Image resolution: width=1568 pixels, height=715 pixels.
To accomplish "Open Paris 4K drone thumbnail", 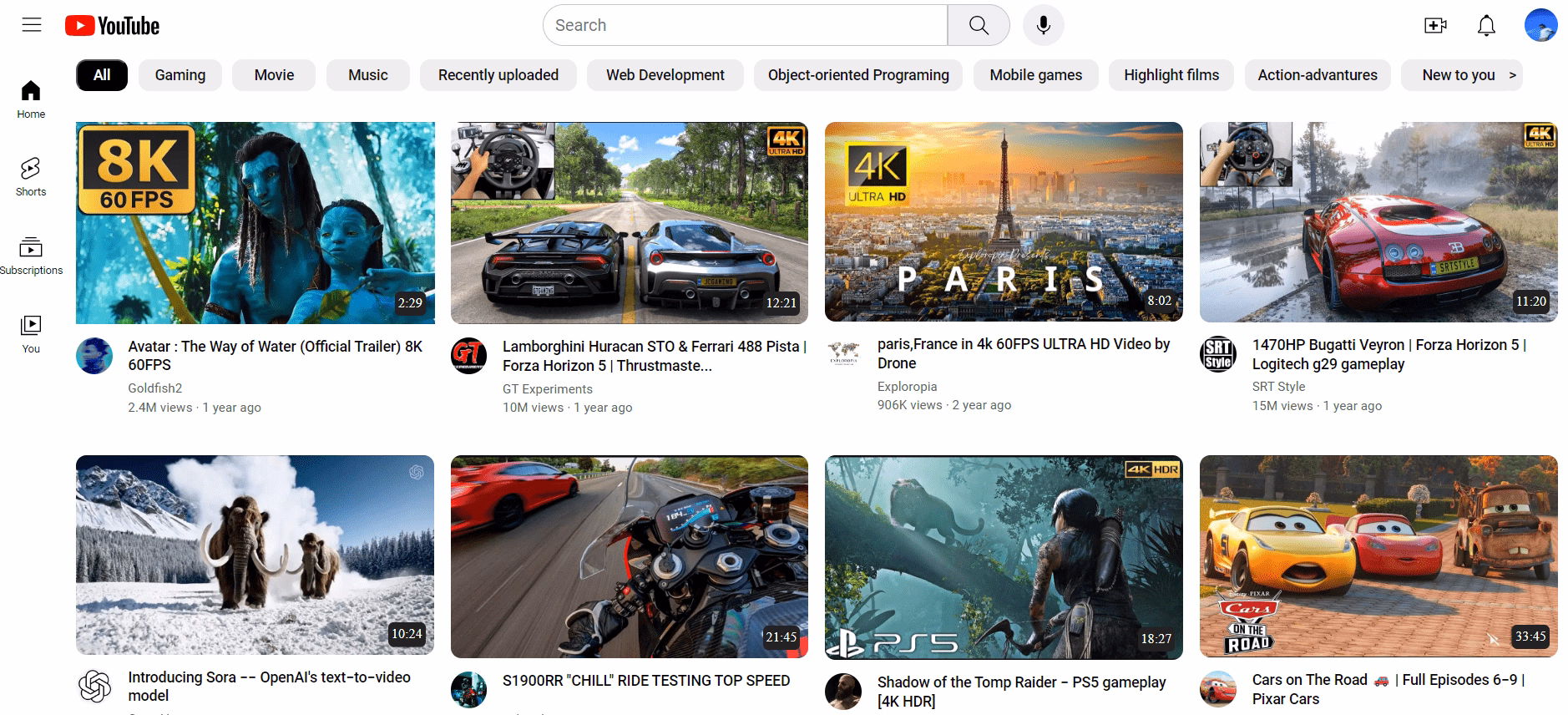I will 1004,221.
